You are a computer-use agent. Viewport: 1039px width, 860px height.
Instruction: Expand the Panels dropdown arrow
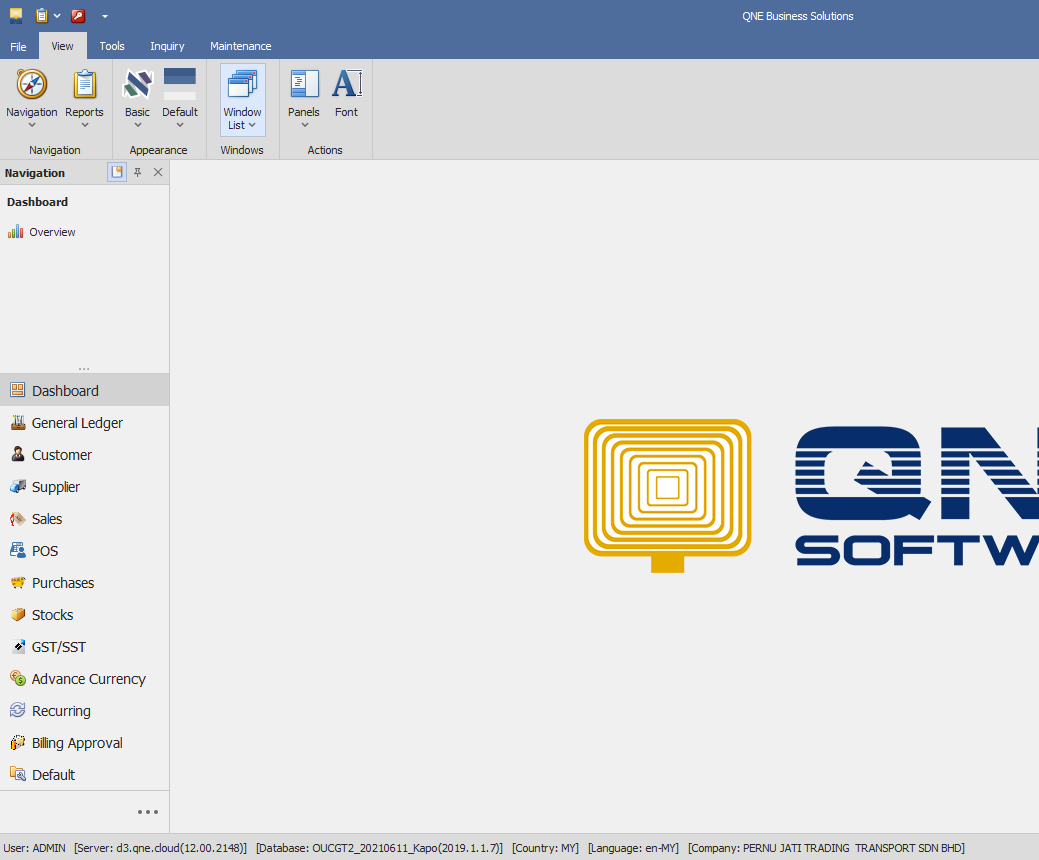[305, 125]
